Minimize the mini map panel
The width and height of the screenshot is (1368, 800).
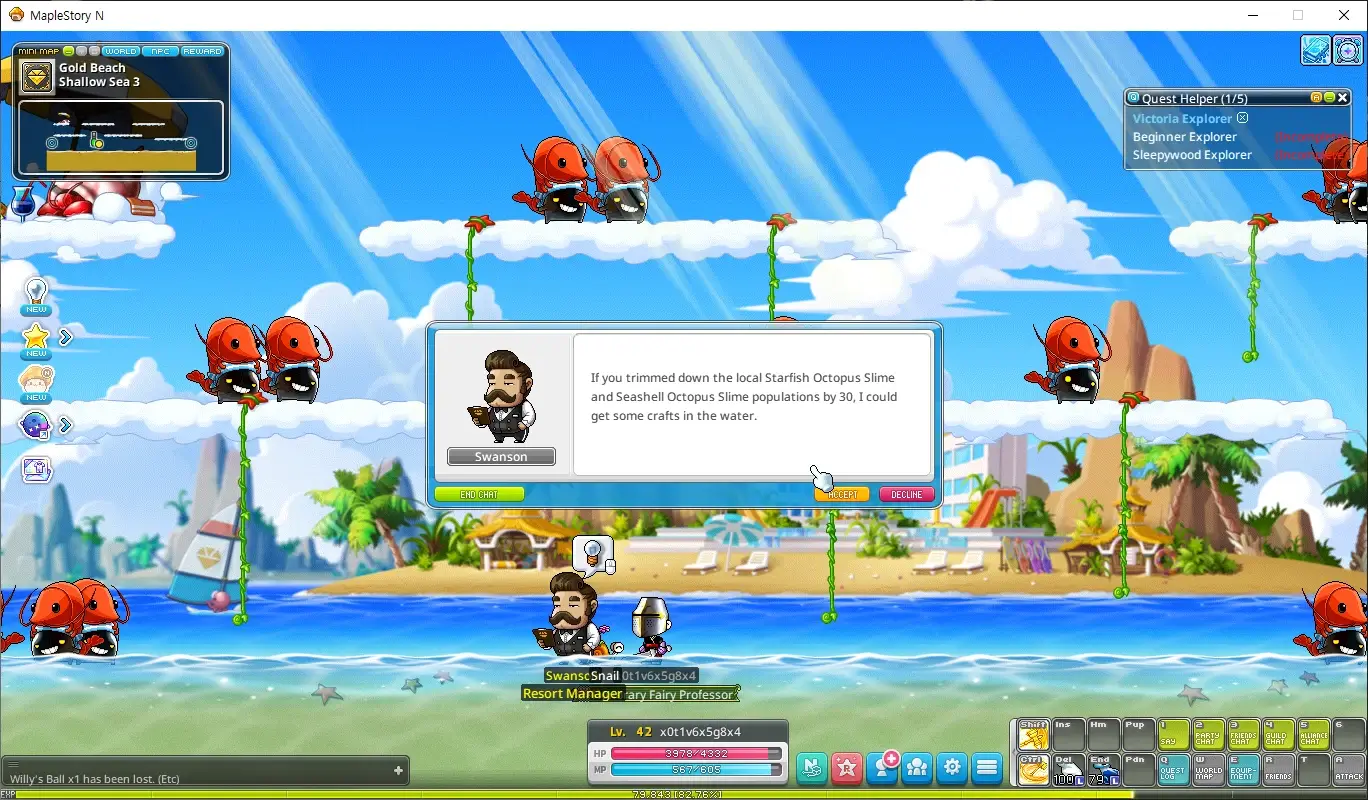tap(69, 51)
